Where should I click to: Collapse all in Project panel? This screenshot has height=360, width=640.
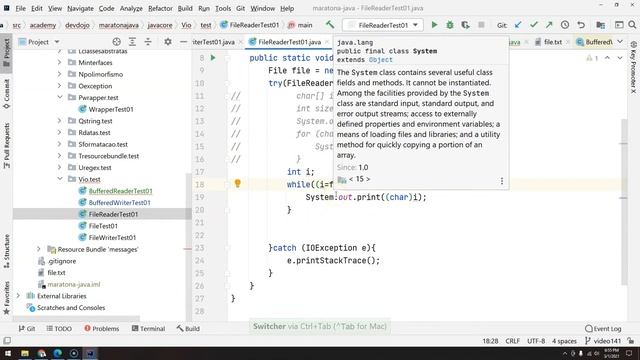pyautogui.click(x=148, y=42)
